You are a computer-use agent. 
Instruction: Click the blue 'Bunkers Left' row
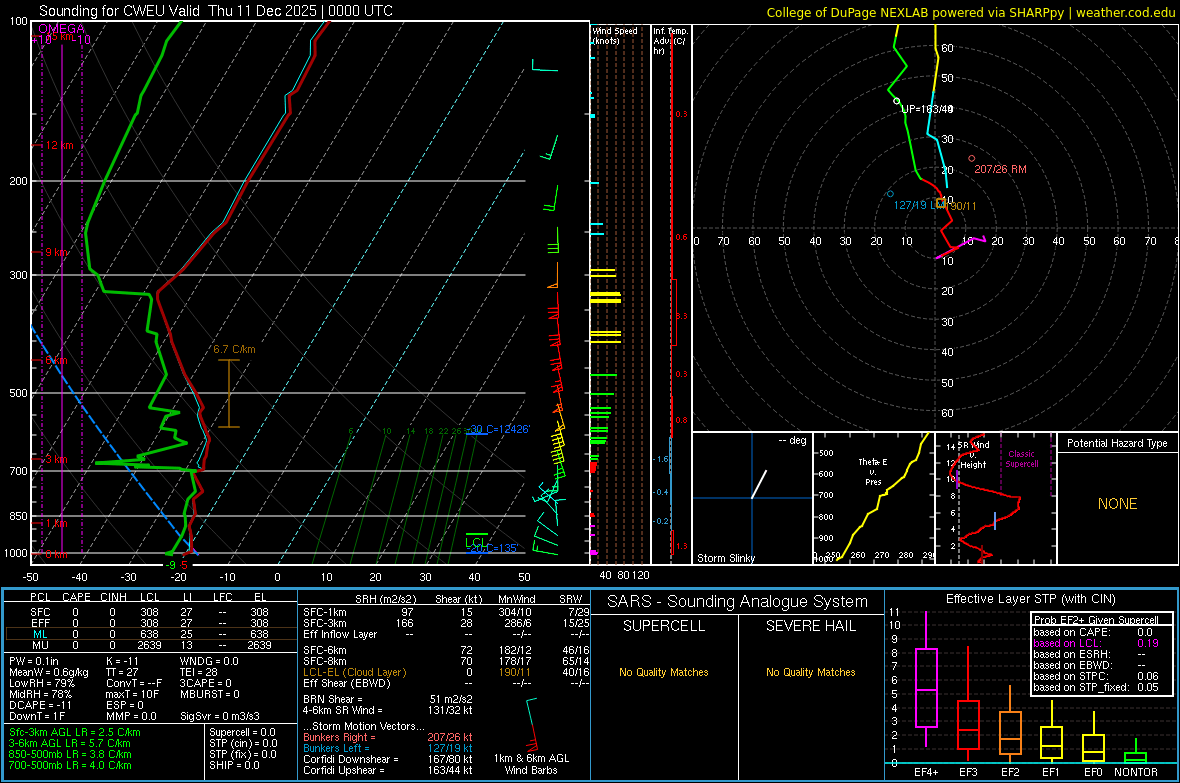pos(388,748)
